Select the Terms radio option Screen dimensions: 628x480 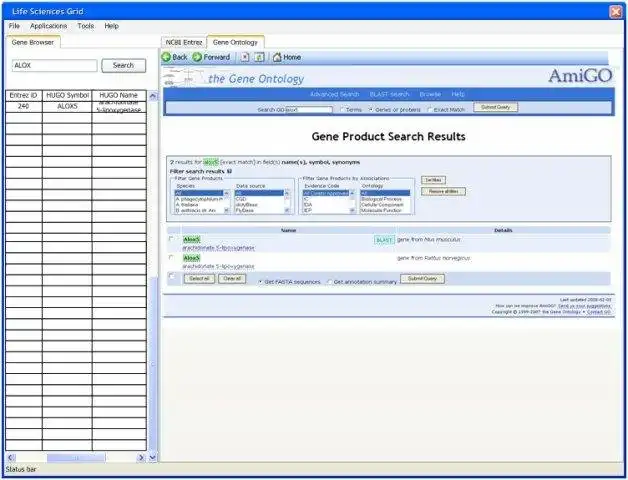(342, 109)
